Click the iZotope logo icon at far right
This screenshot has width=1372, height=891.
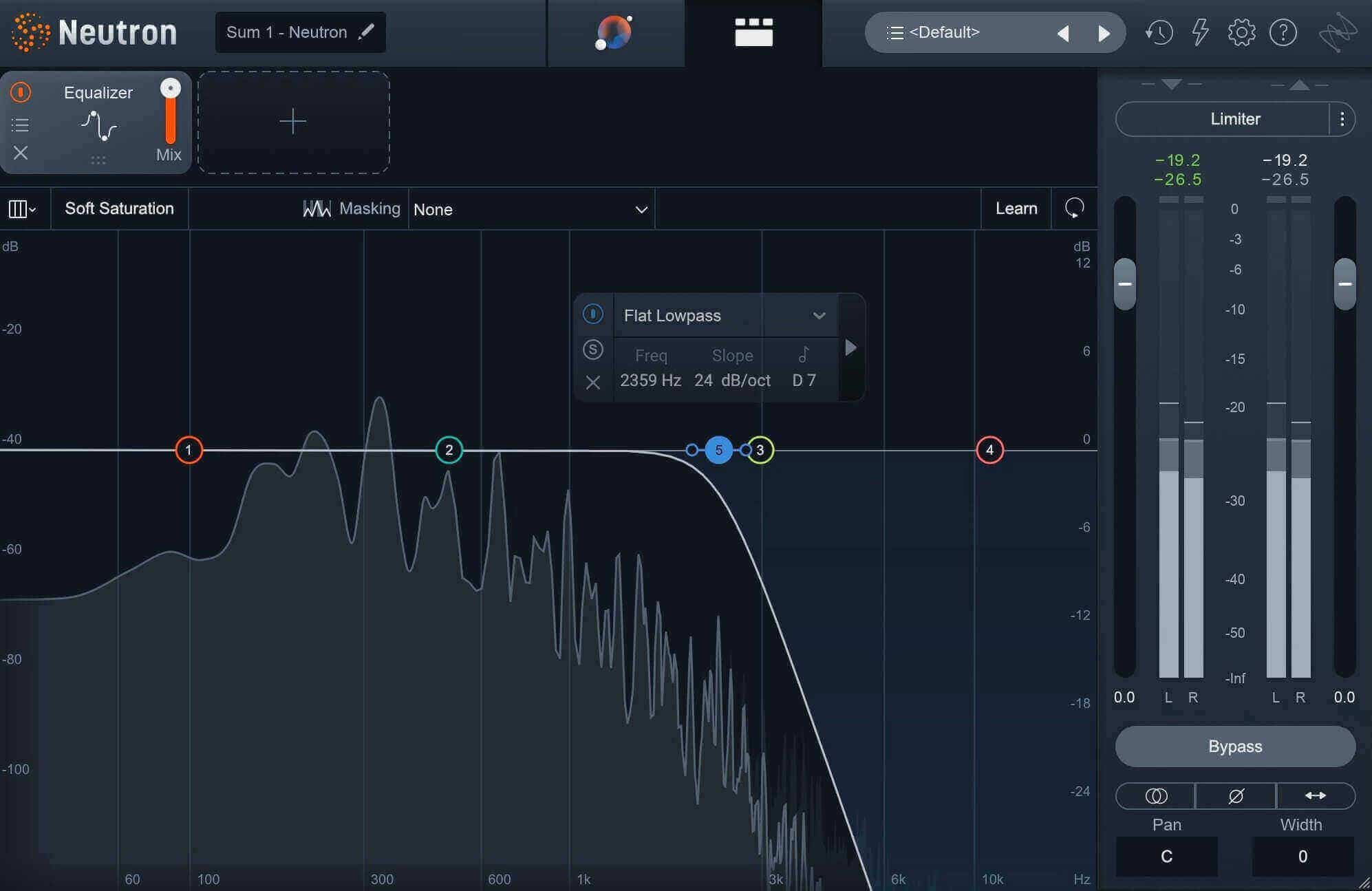[x=1338, y=32]
